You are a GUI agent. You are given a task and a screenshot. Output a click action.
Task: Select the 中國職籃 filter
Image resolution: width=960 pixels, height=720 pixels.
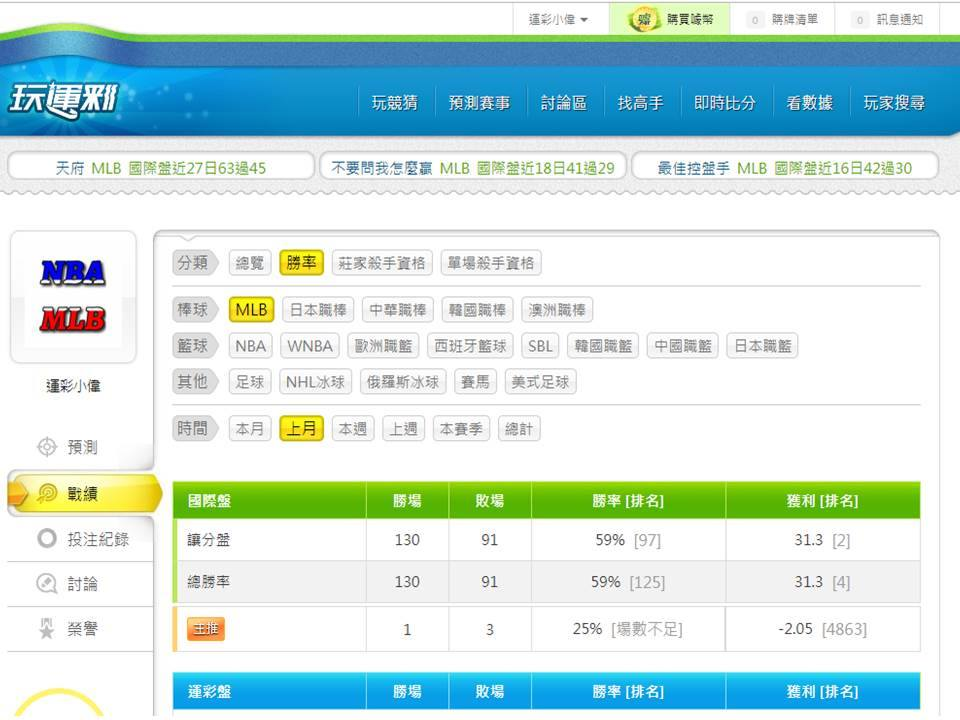683,345
